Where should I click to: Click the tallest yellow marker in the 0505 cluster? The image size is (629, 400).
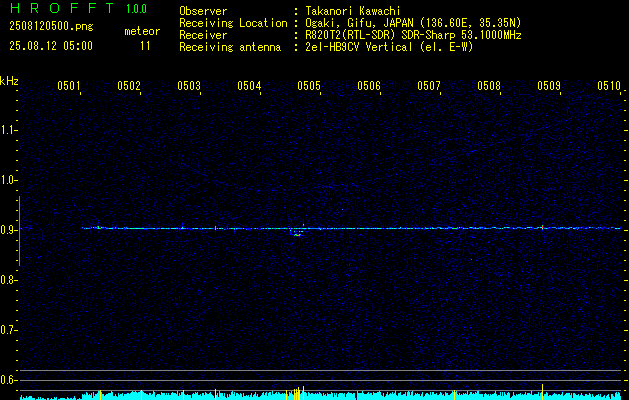point(303,393)
